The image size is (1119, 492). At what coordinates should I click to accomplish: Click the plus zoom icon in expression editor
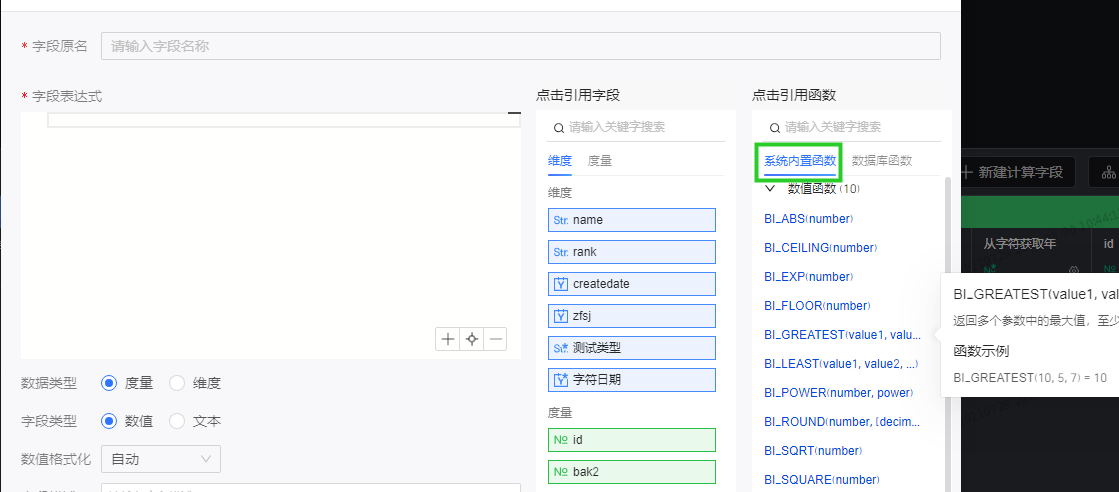tap(448, 339)
